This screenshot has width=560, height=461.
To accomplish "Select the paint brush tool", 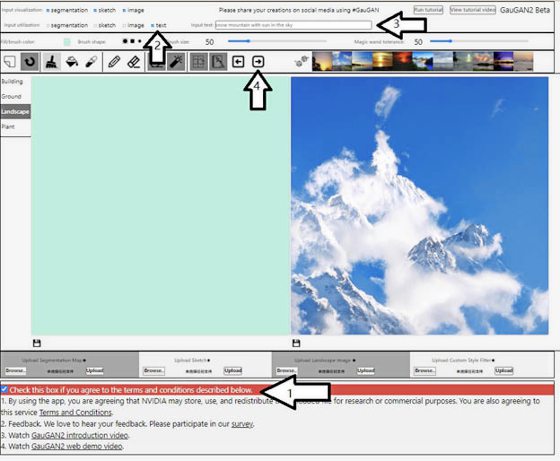I will [x=51, y=62].
